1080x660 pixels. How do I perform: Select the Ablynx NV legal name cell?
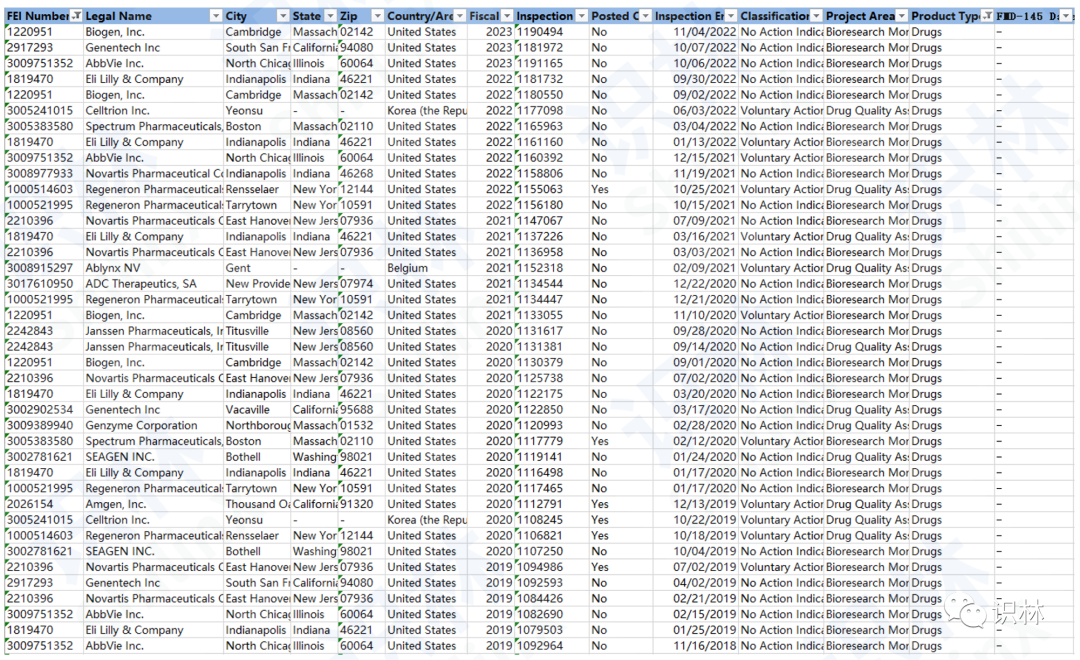[x=154, y=268]
